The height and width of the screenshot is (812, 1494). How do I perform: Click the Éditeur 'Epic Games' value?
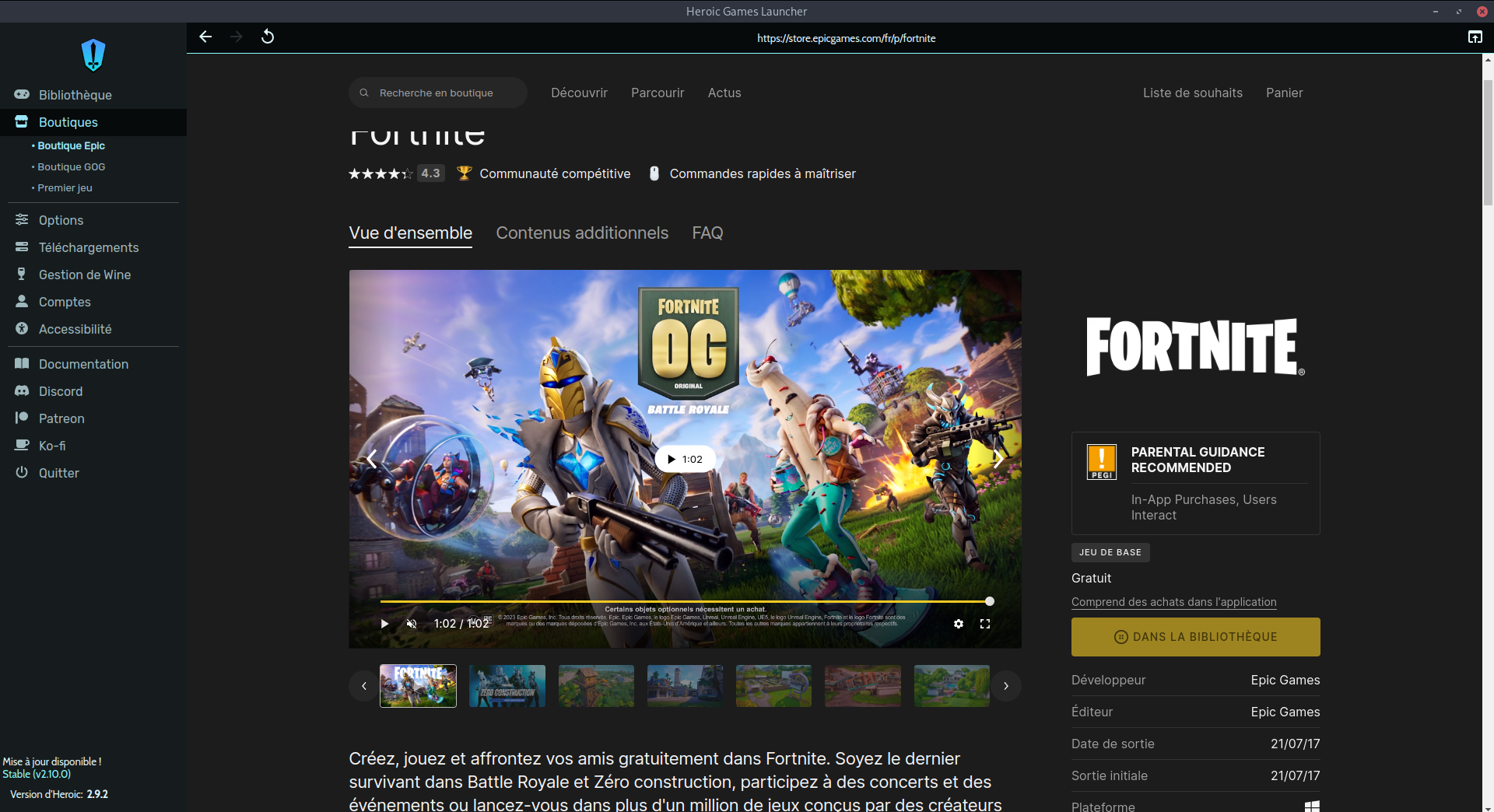point(1285,712)
